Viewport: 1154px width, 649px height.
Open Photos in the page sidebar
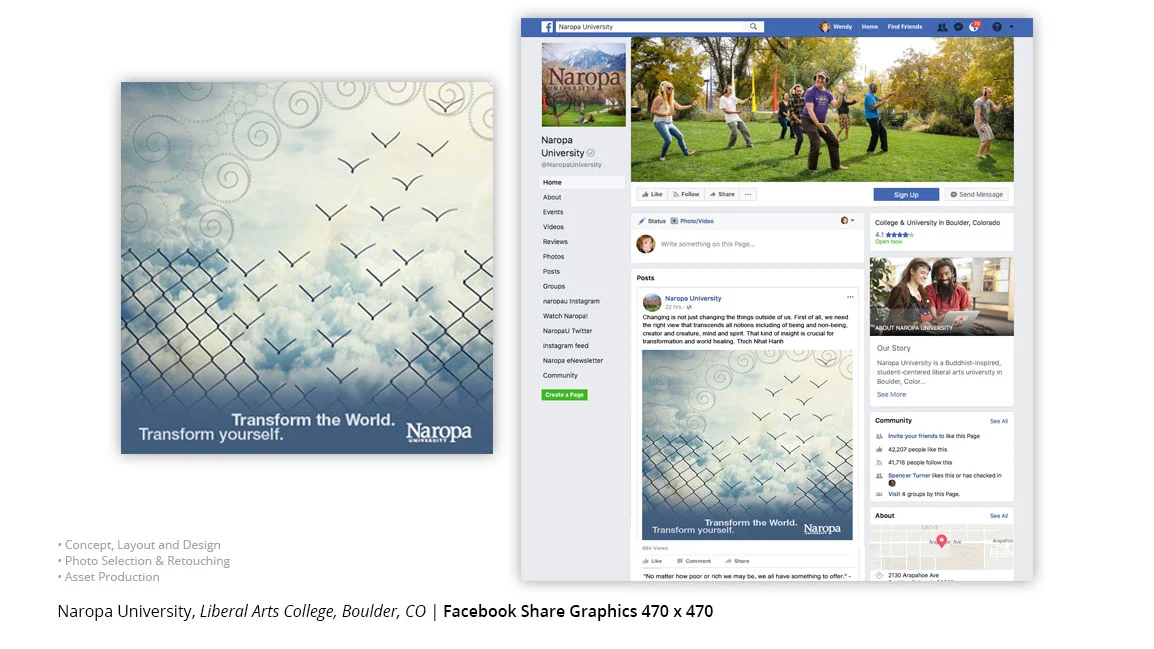pyautogui.click(x=553, y=257)
